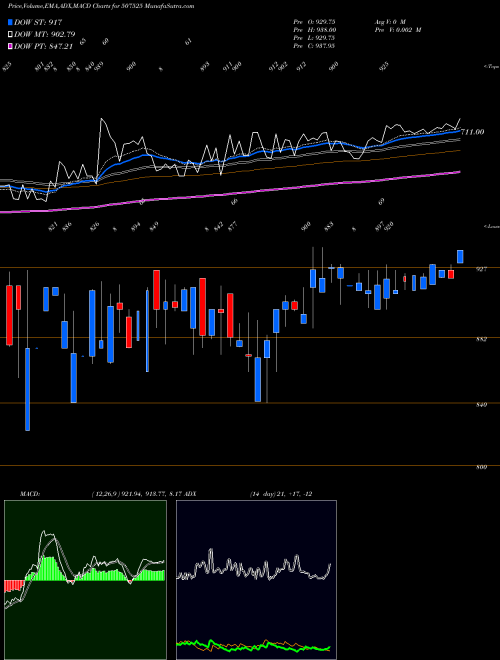Open the green MACD histogram panel

click(x=85, y=580)
